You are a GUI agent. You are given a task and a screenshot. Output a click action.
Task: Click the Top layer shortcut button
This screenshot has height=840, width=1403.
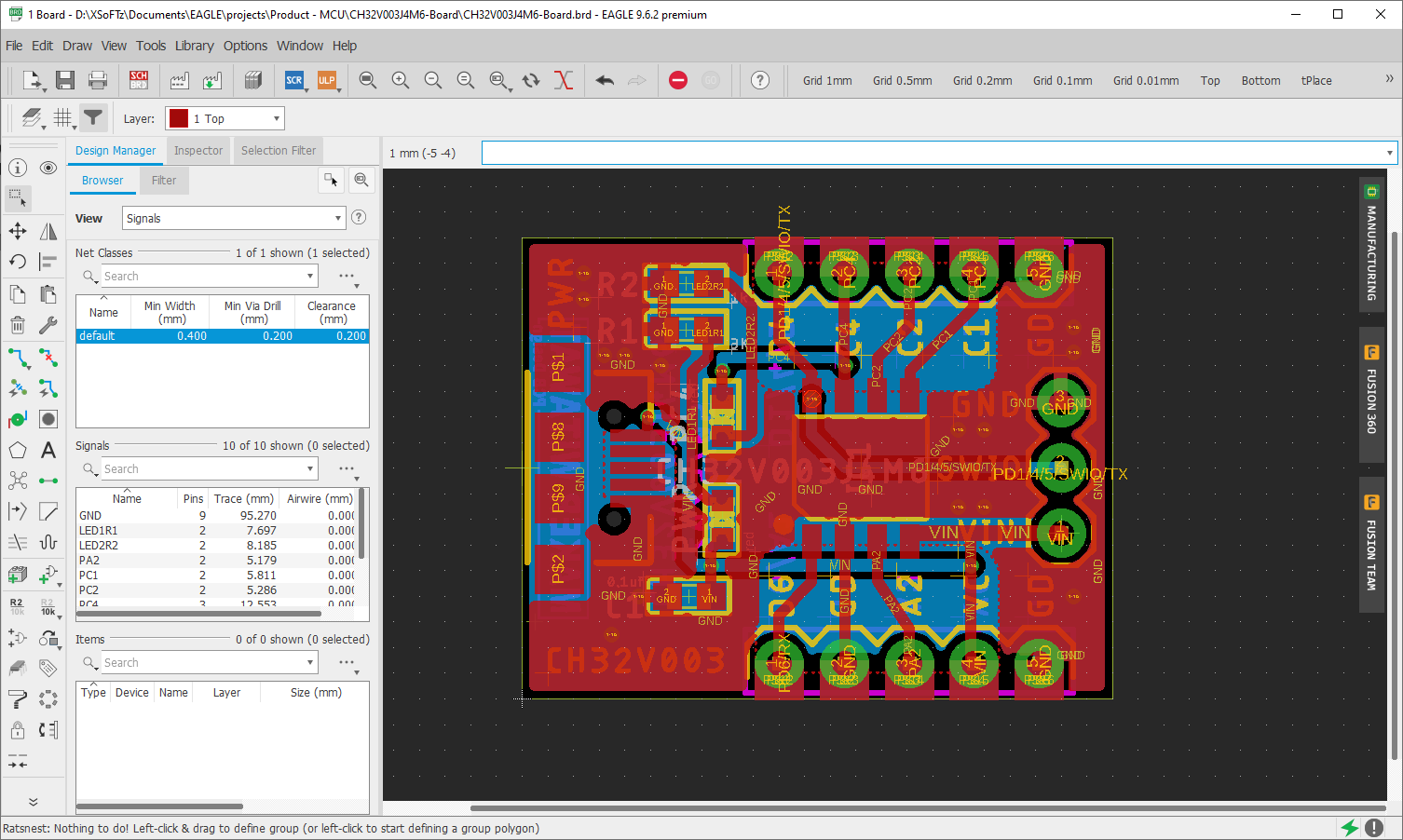point(1210,80)
